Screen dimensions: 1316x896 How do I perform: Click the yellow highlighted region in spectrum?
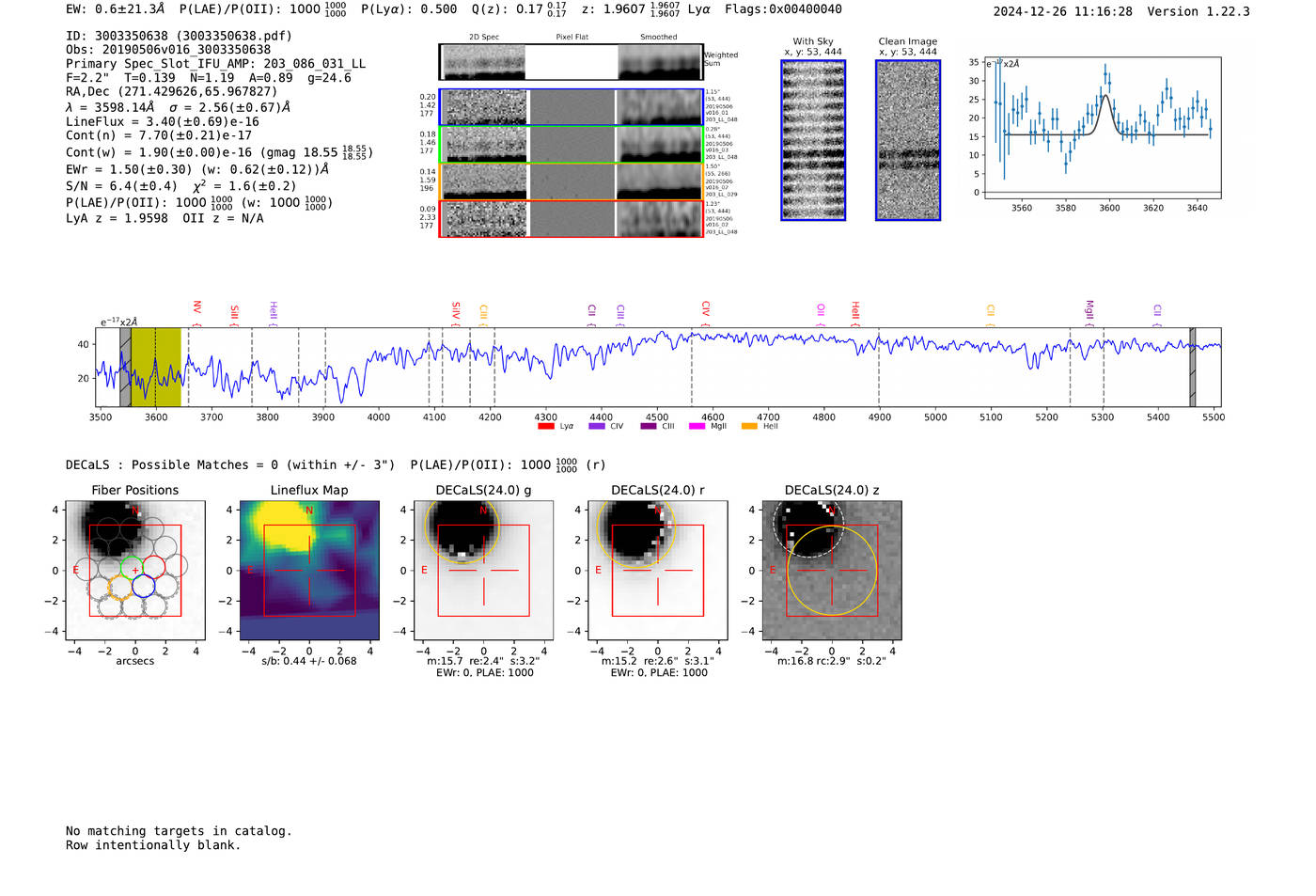tap(156, 368)
